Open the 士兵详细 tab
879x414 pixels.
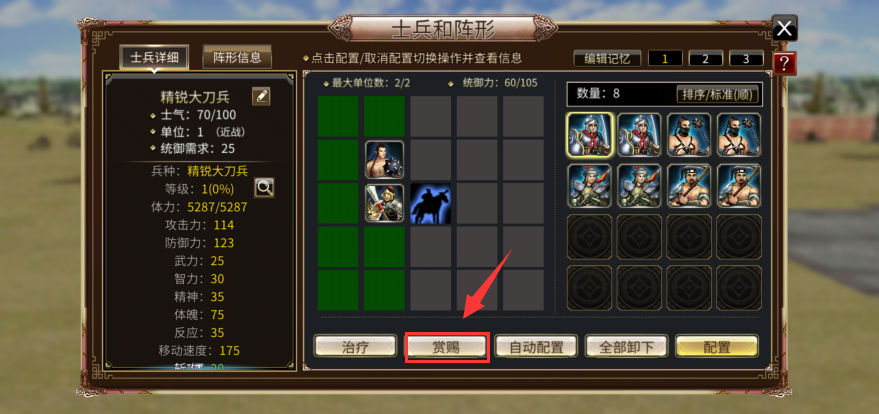click(x=154, y=57)
